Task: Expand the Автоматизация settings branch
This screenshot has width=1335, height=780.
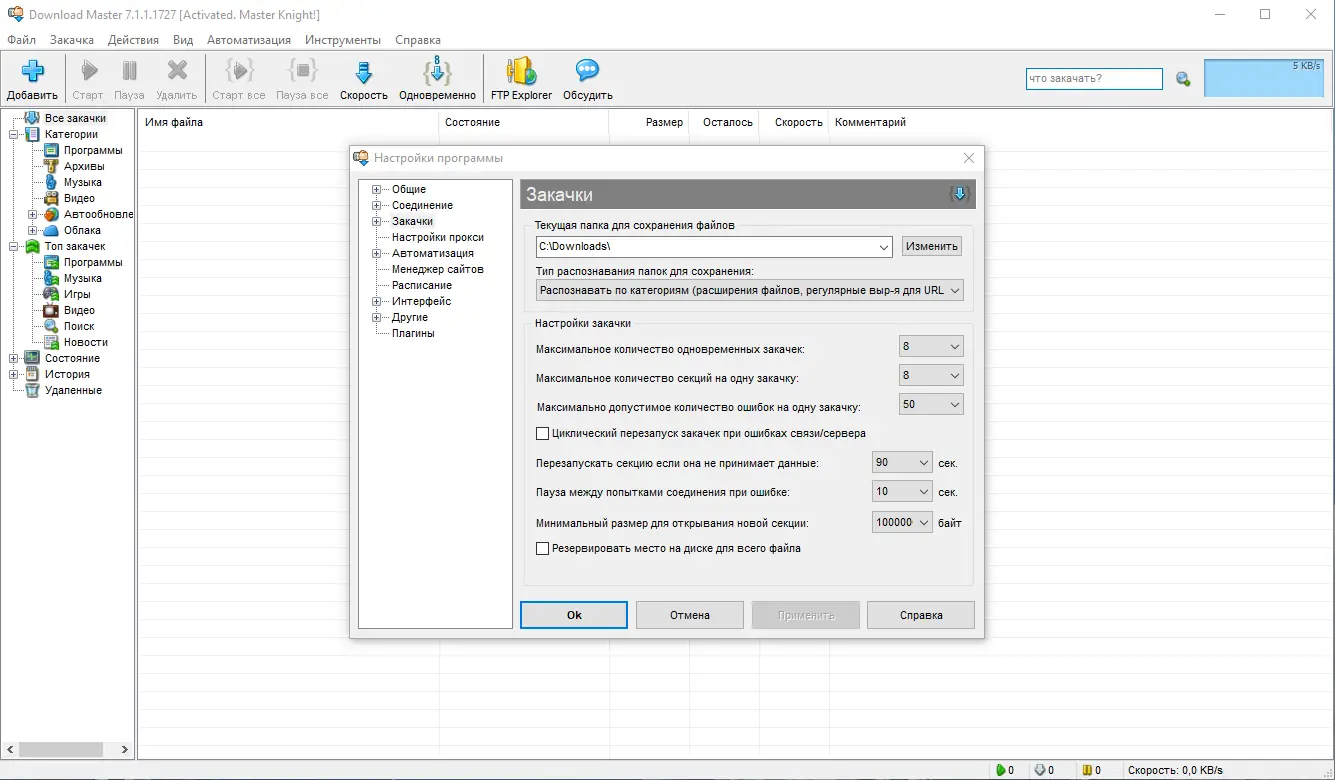Action: [x=377, y=253]
